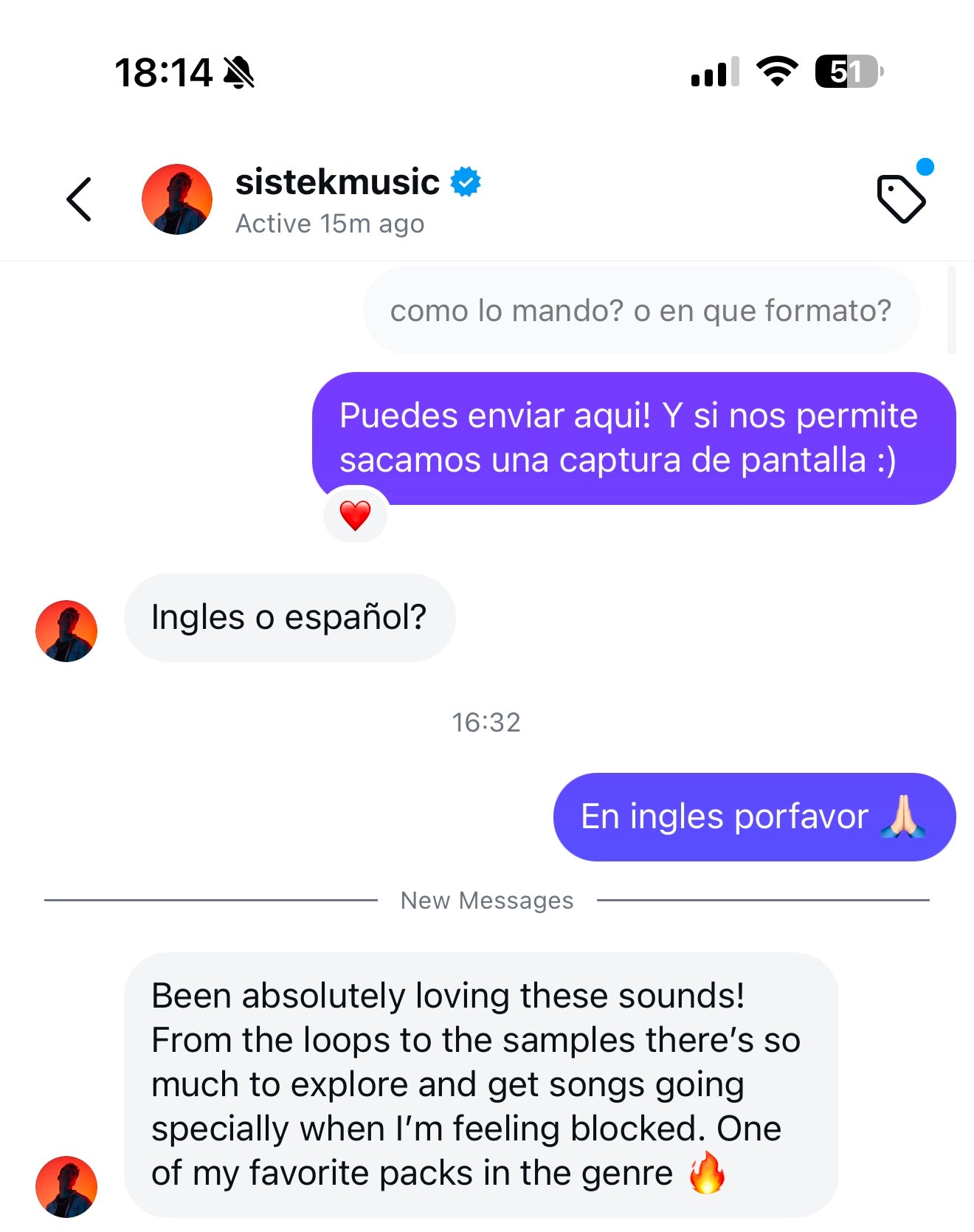Tap the praying hands emoji in the message
This screenshot has width=974, height=1232.
(903, 816)
